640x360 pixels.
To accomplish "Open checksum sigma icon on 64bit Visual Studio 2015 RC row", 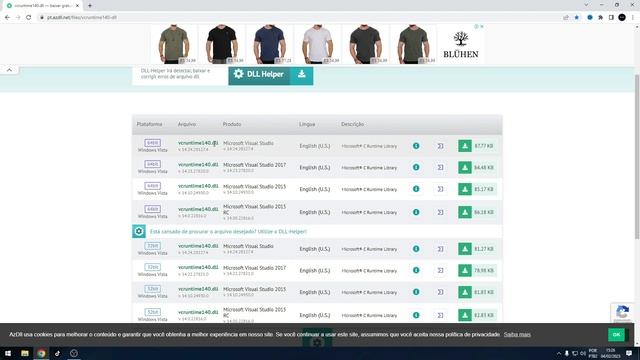I will pyautogui.click(x=440, y=212).
